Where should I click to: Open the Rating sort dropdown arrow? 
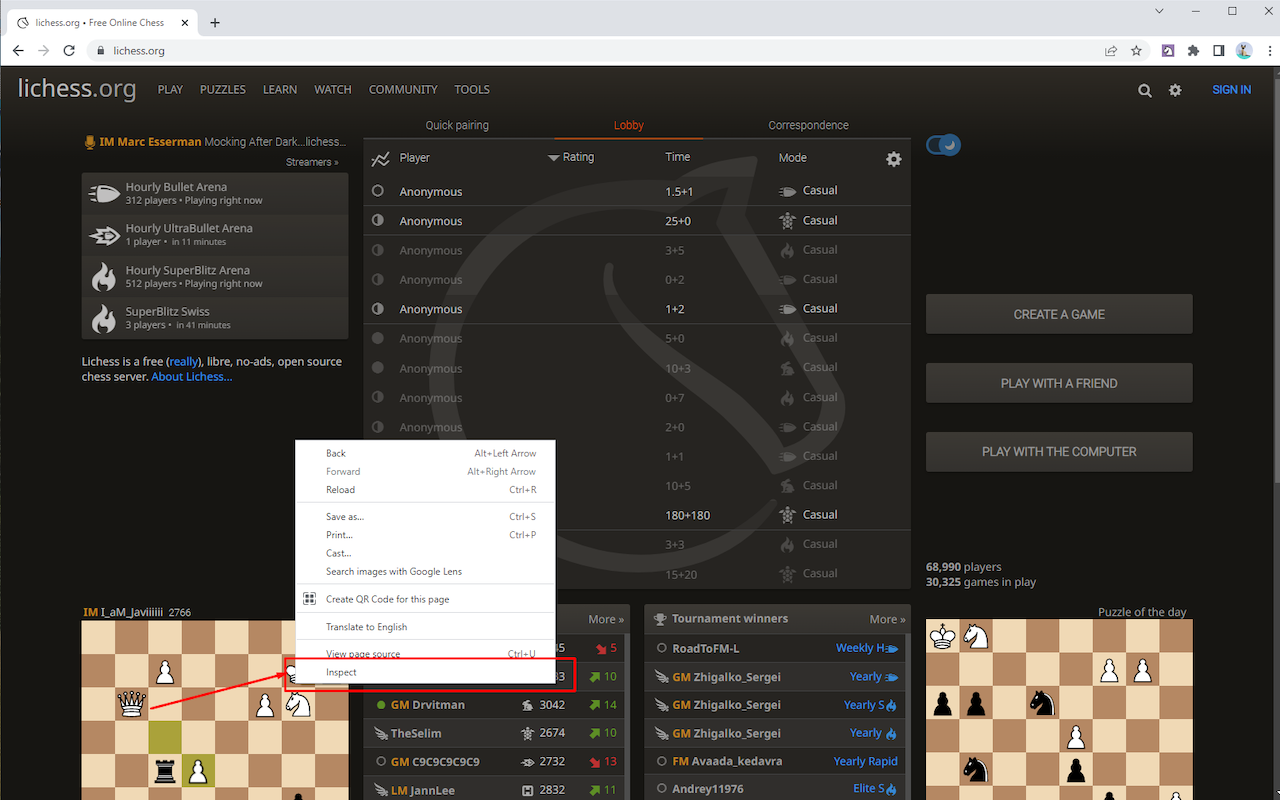552,157
